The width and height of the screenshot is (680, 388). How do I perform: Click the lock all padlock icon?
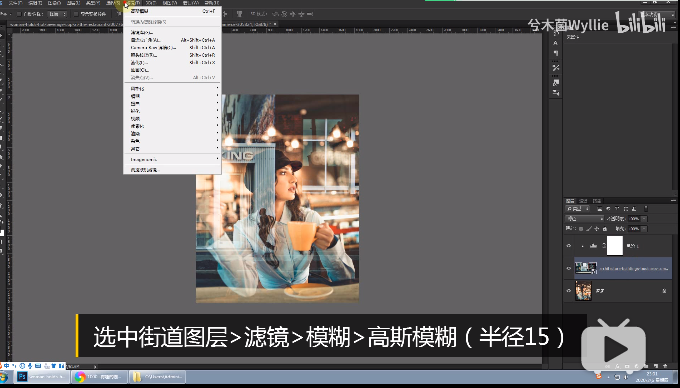tap(605, 229)
